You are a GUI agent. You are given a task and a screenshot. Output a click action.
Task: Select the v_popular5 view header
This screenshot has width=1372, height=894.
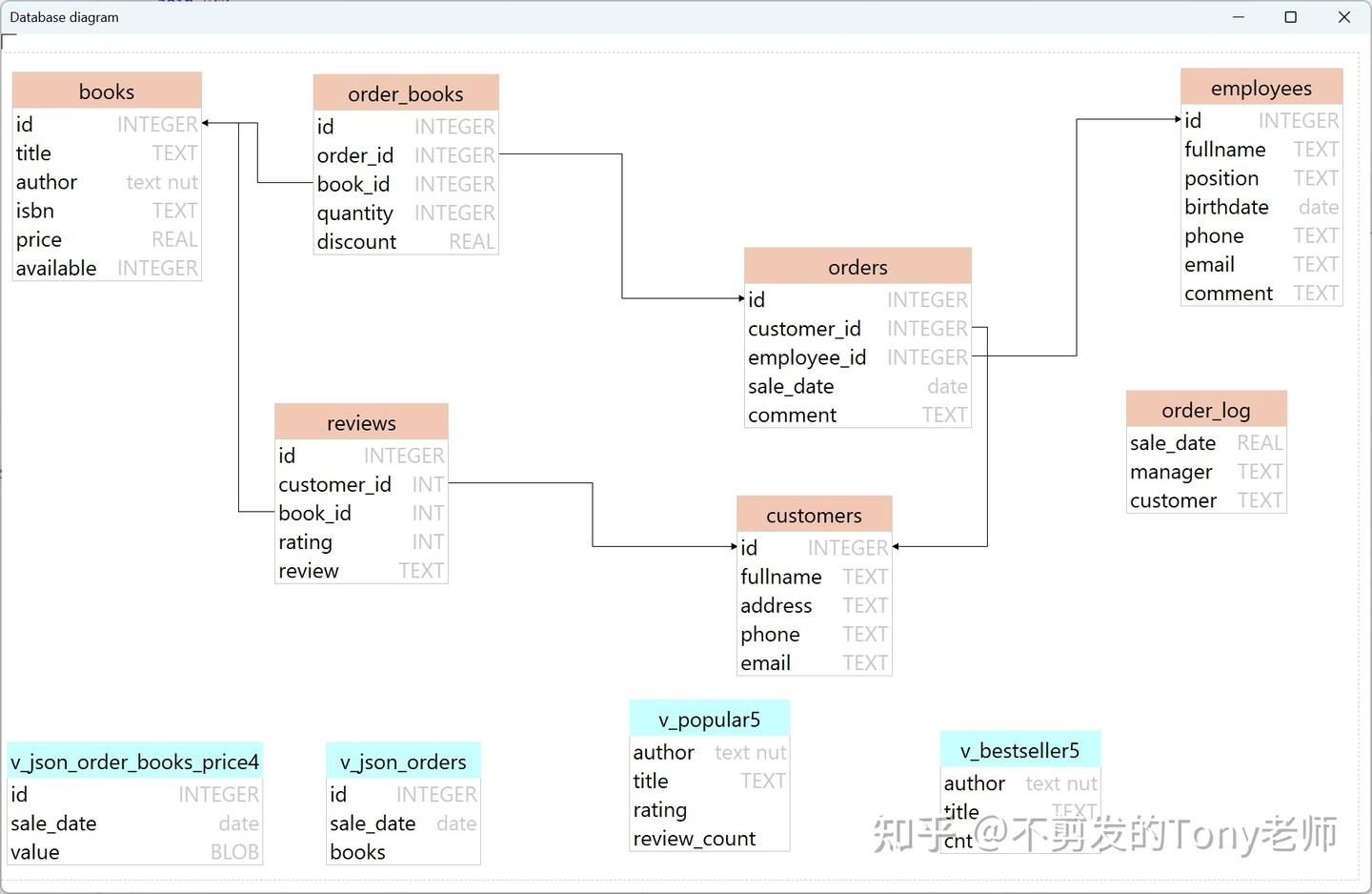tap(709, 719)
